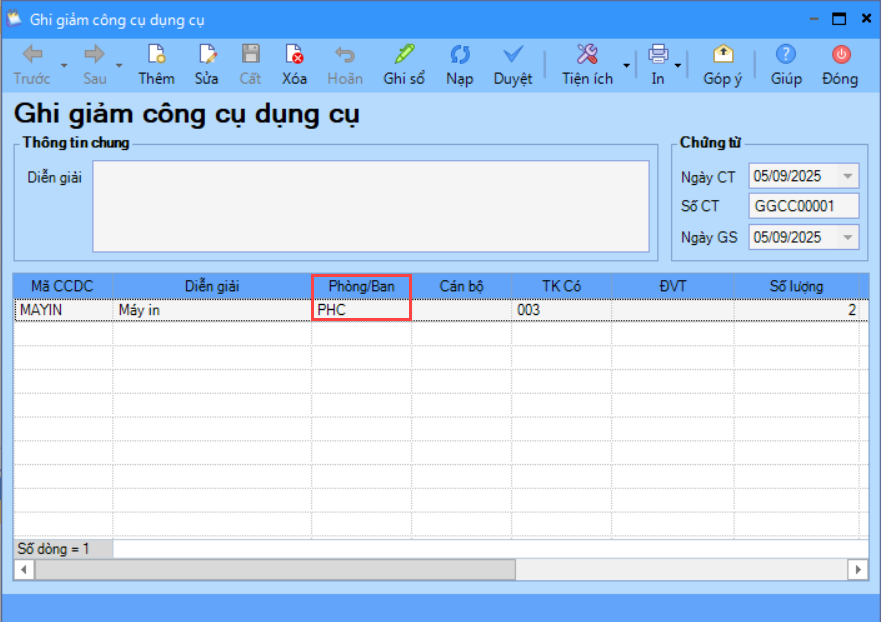Open the Tiện ích utilities tool
881x622 pixels.
click(x=587, y=65)
